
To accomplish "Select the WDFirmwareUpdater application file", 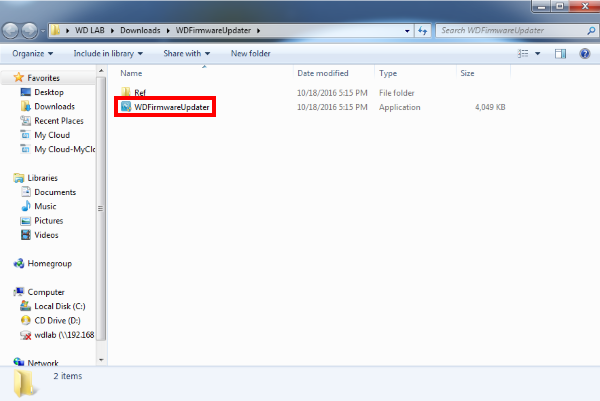I will [171, 107].
